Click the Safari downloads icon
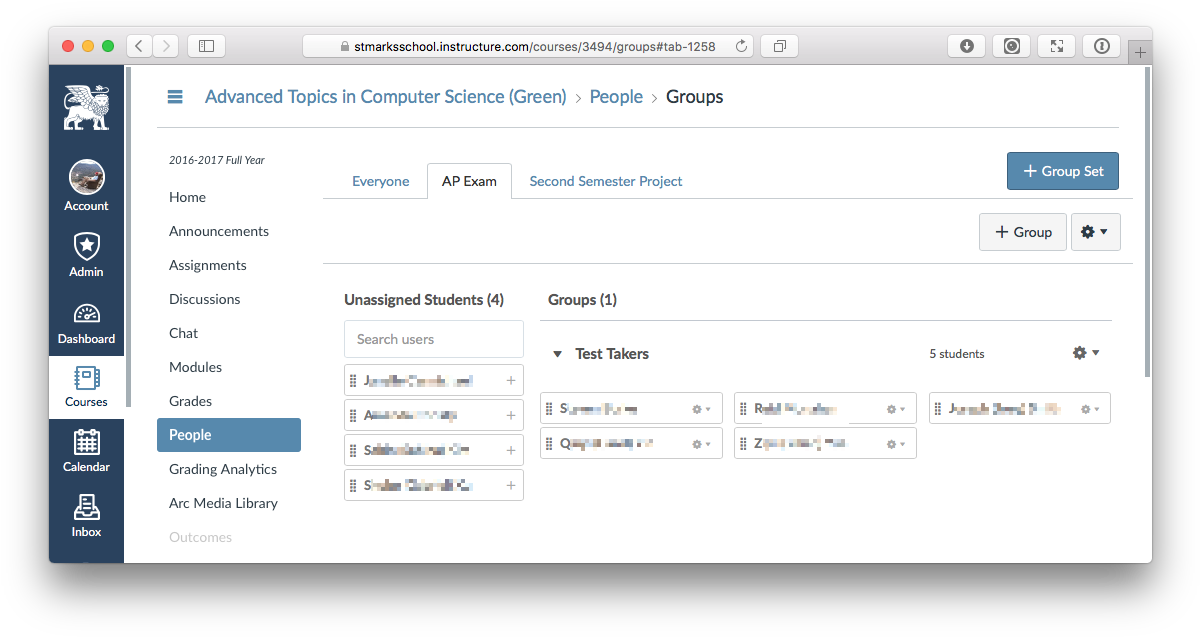This screenshot has height=637, width=1200. tap(966, 46)
